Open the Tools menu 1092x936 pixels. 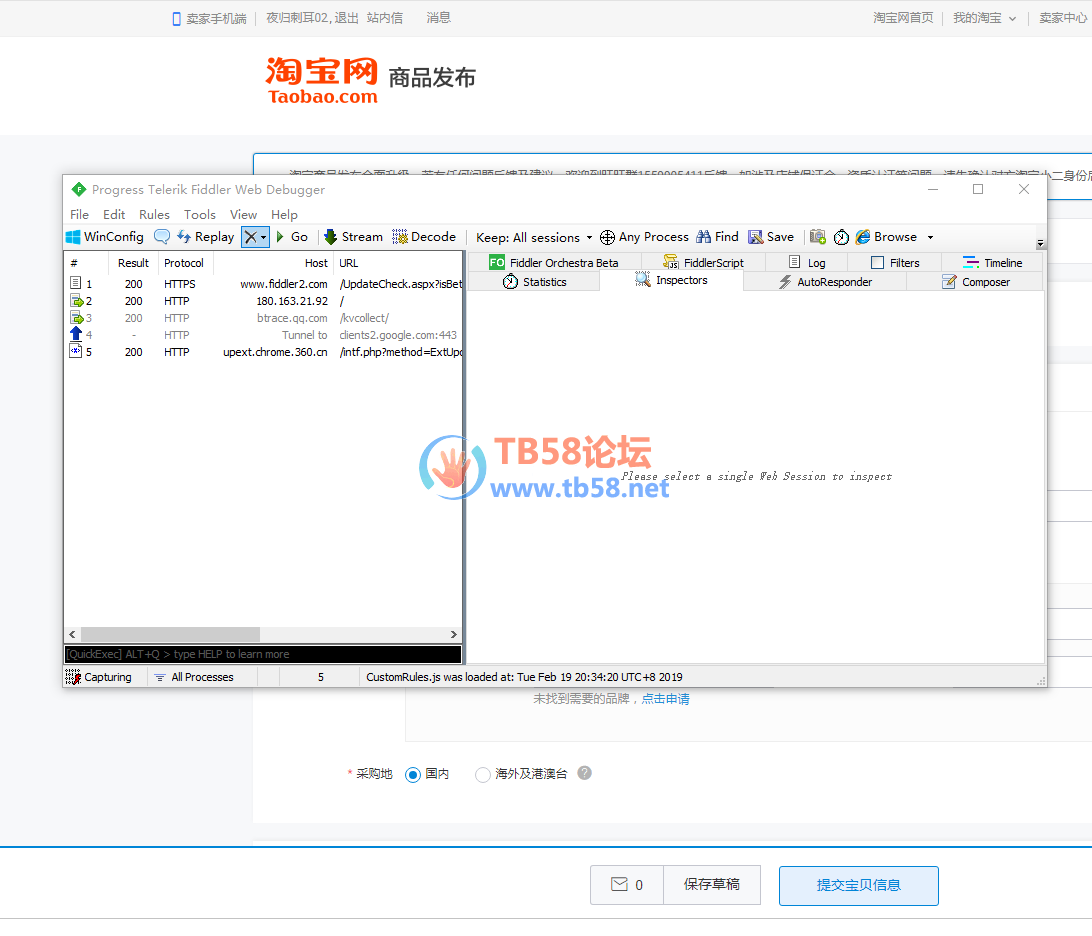pos(200,214)
